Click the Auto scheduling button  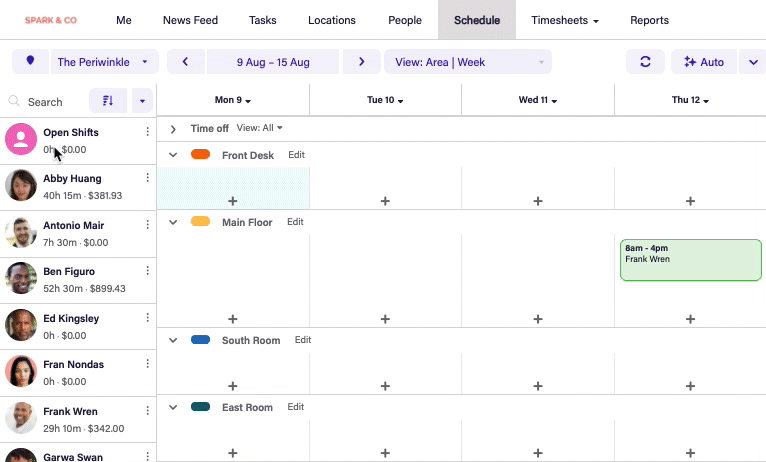(x=704, y=62)
